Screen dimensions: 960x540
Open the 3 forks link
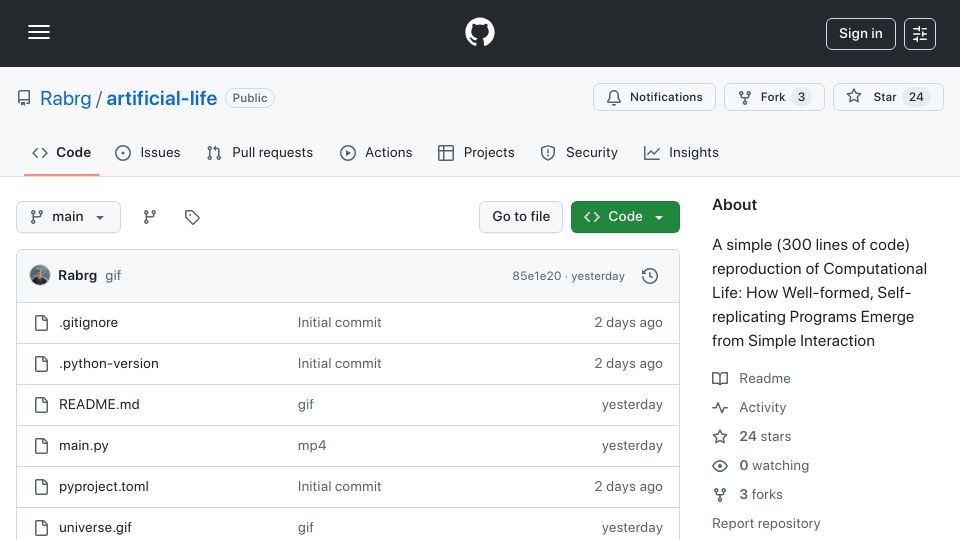click(761, 495)
